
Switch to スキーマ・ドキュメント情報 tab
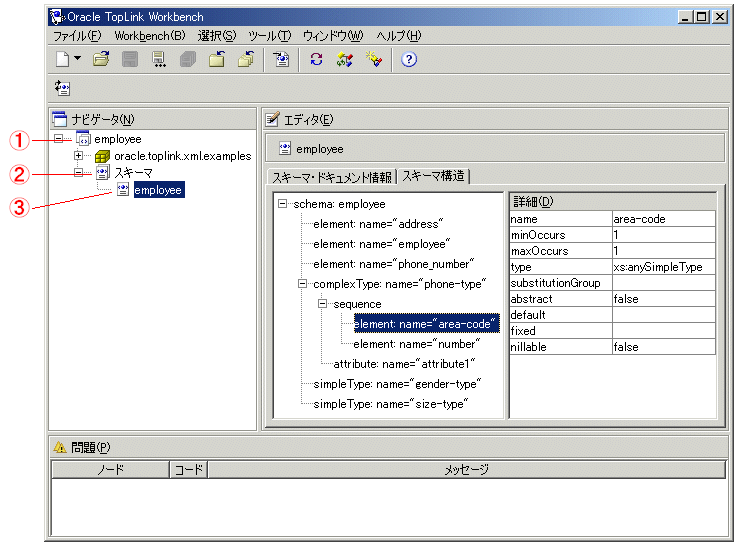(332, 177)
